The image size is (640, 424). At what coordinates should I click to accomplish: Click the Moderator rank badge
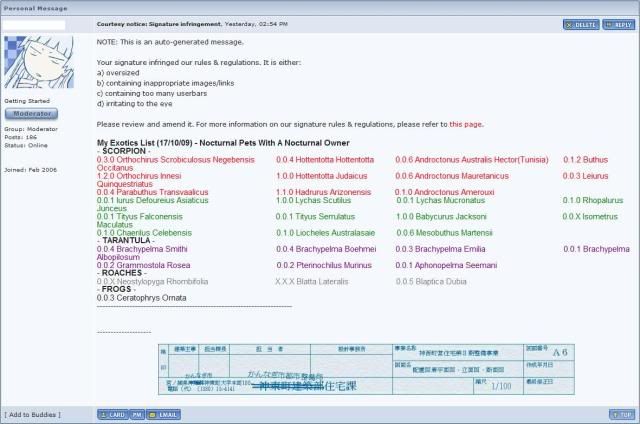(34, 114)
